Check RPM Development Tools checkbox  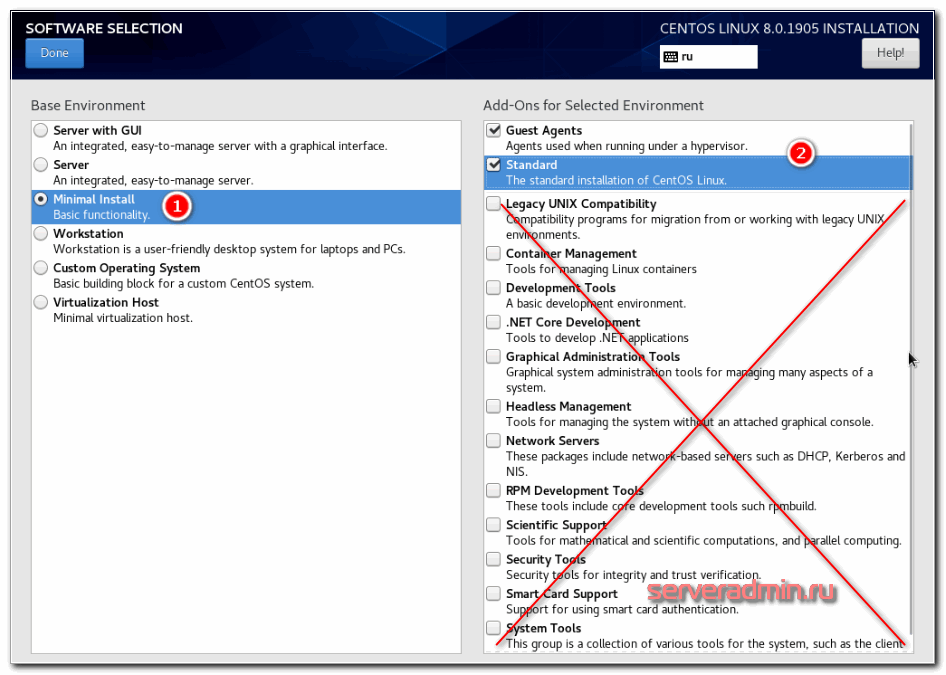(x=494, y=490)
